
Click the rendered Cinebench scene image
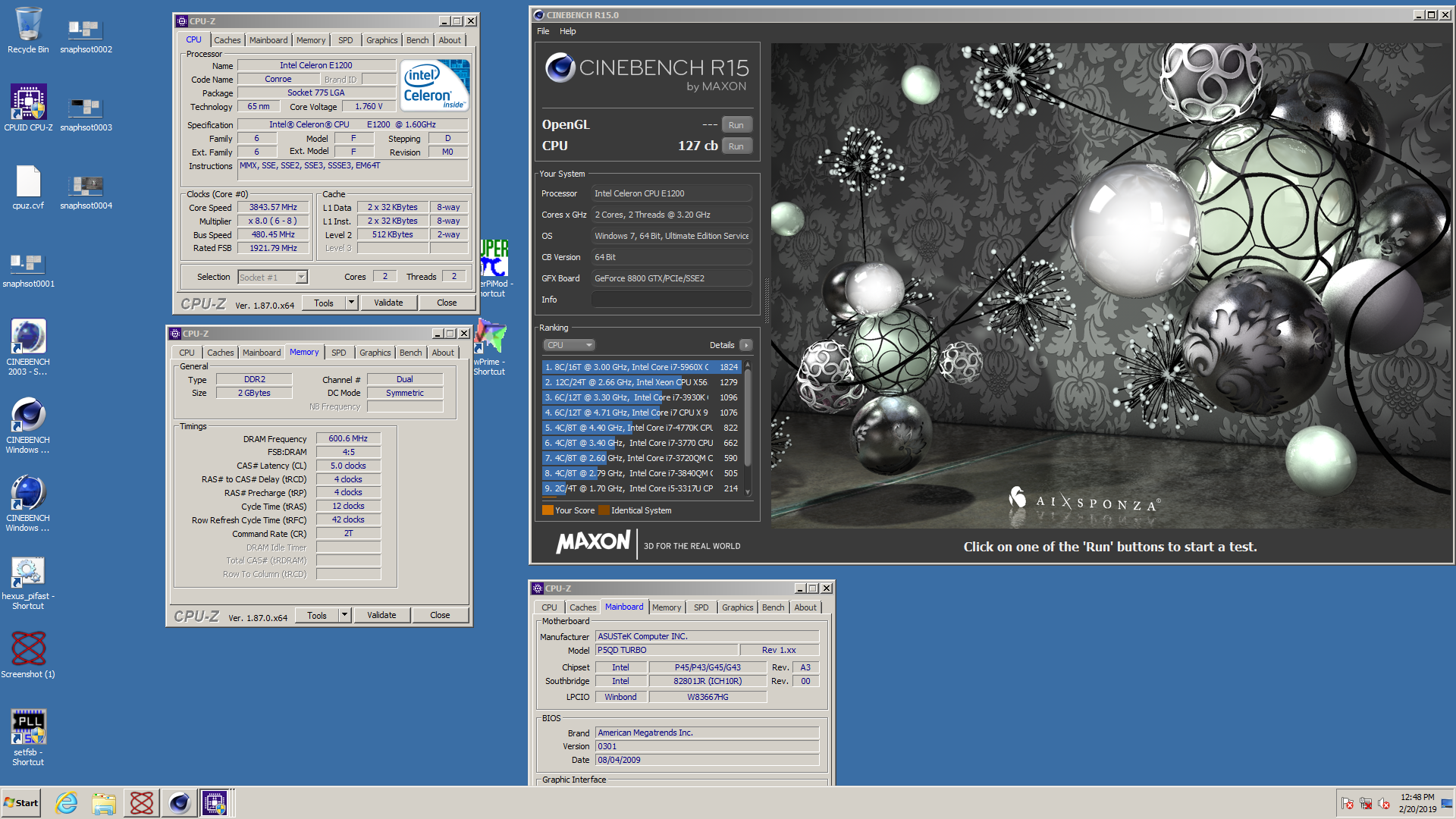pyautogui.click(x=1110, y=285)
